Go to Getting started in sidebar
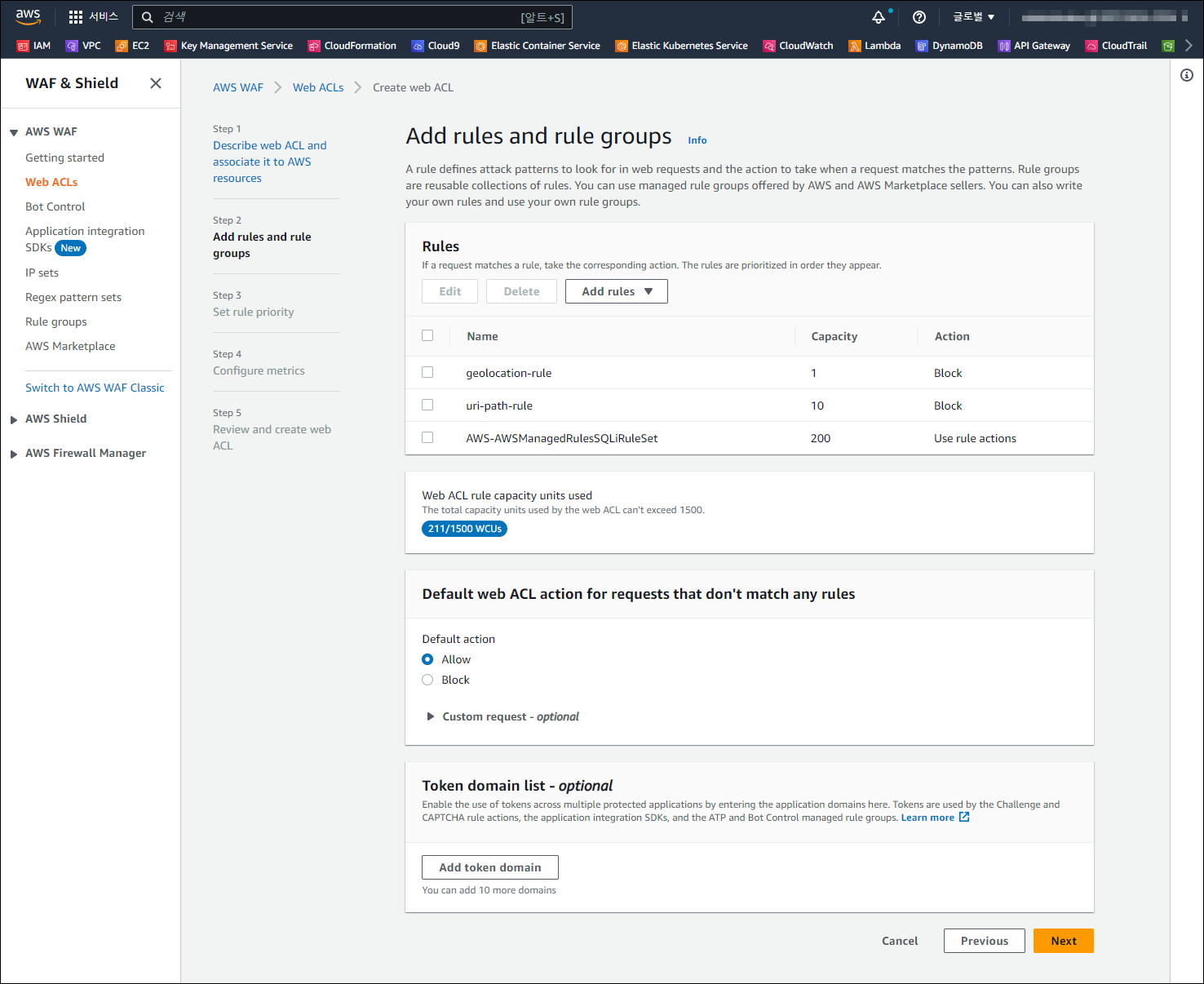The image size is (1204, 984). (x=64, y=157)
